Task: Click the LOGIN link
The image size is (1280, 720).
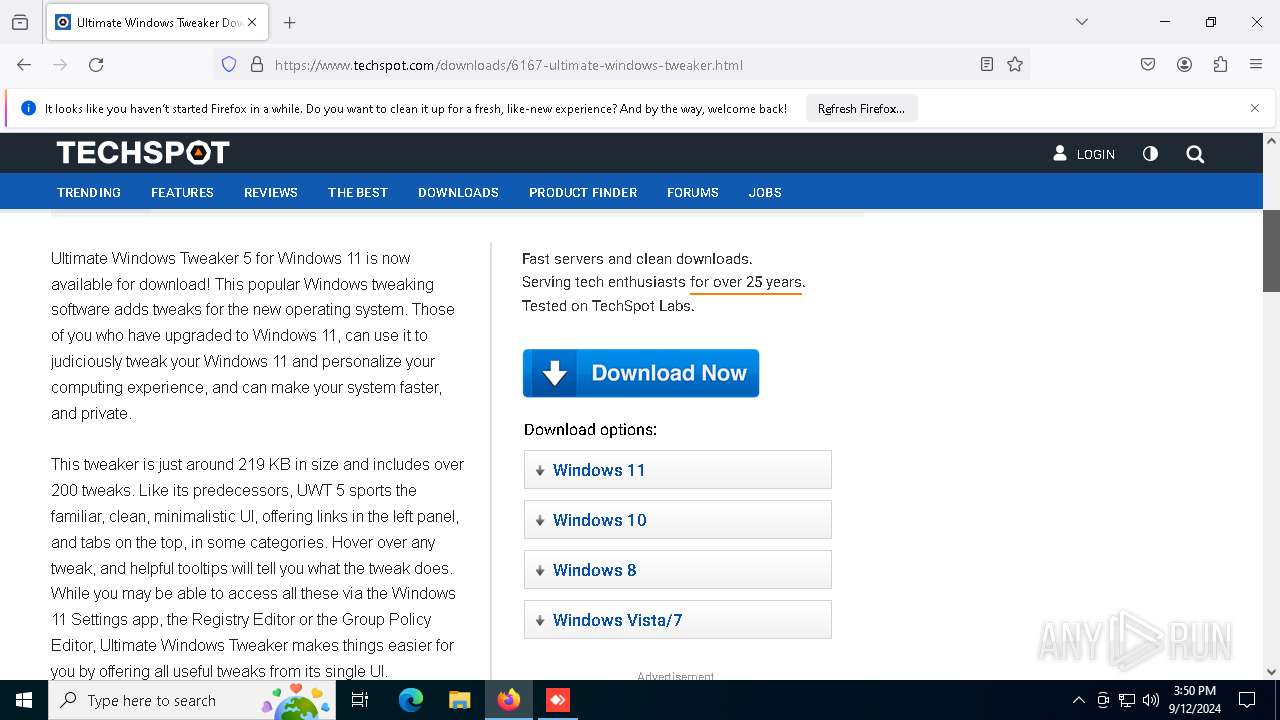Action: pos(1084,154)
